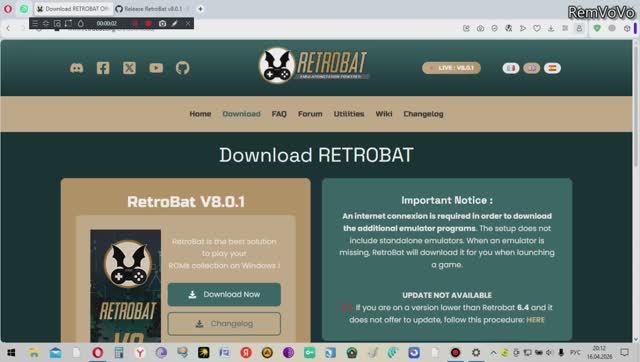Switch to the Release RetroBat v8.0.1 tab
The image size is (640, 362).
152,9
